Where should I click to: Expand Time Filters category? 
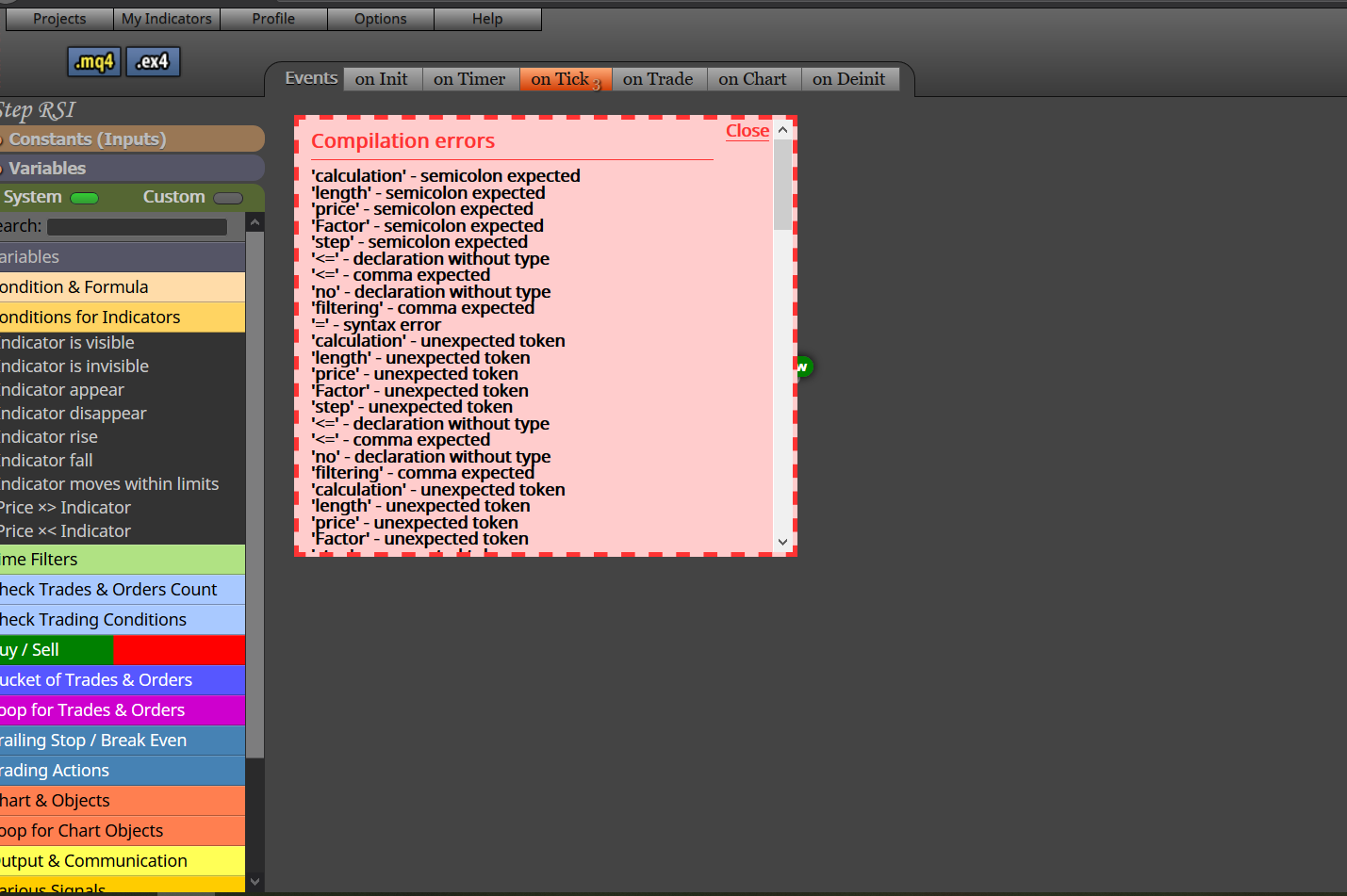click(x=123, y=560)
